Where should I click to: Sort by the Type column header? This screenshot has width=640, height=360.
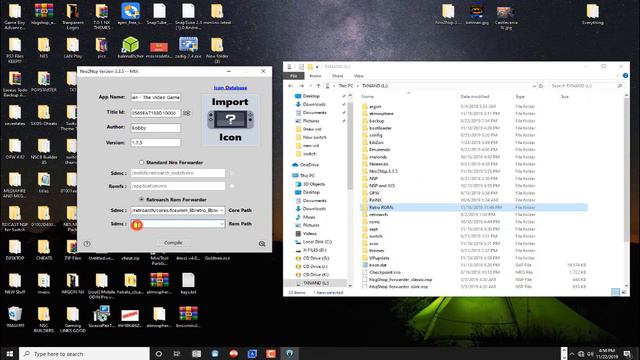(x=520, y=97)
